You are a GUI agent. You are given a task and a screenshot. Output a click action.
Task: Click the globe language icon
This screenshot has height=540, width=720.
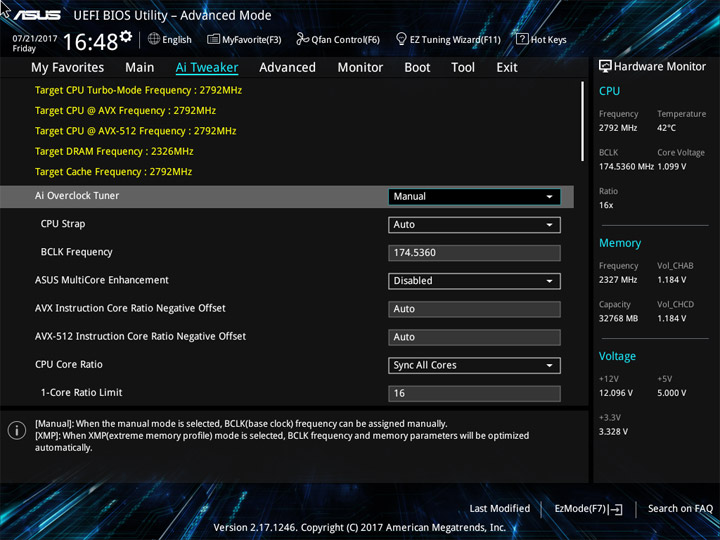tap(154, 39)
